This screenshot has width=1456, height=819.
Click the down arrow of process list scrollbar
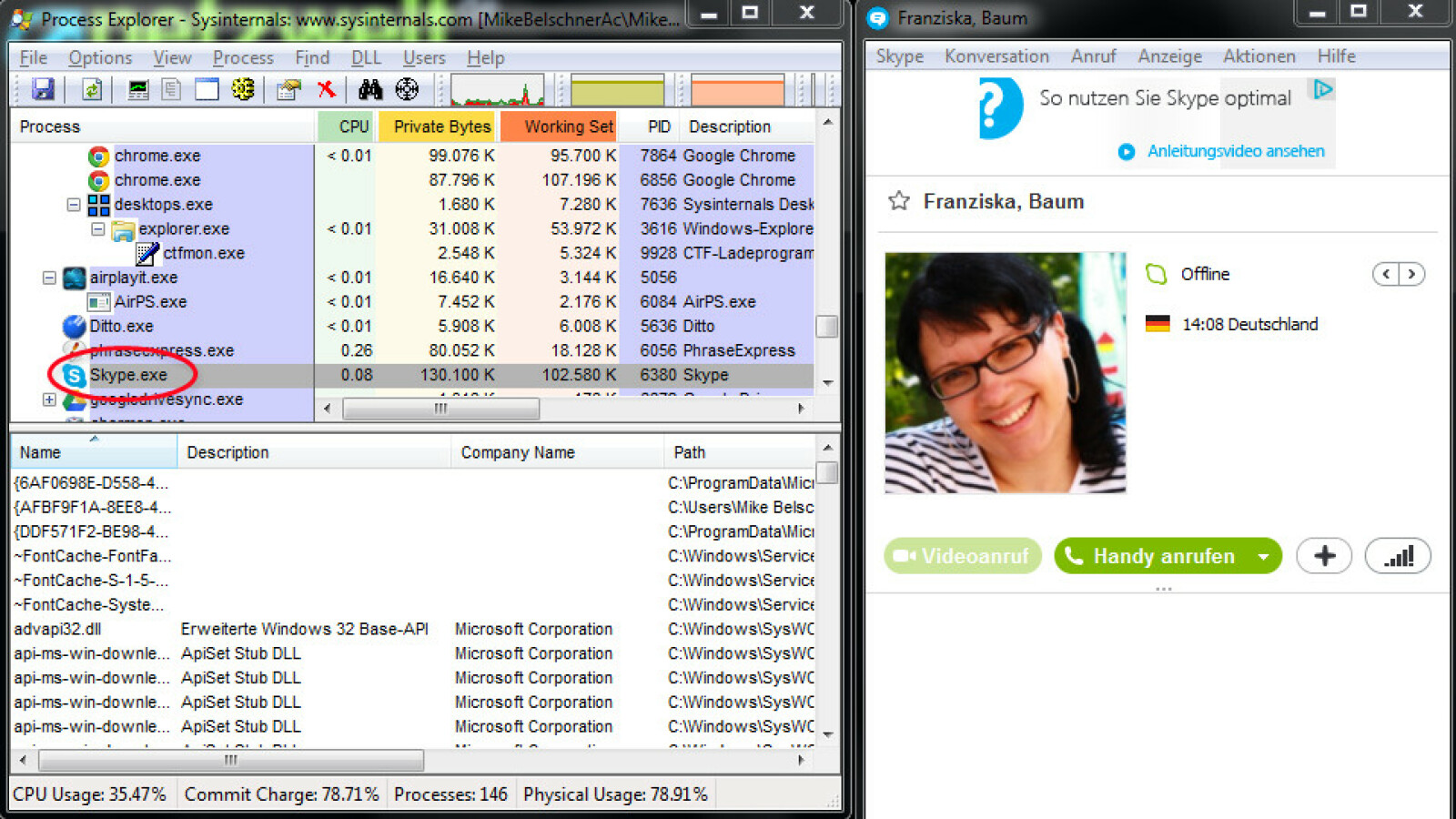click(827, 382)
